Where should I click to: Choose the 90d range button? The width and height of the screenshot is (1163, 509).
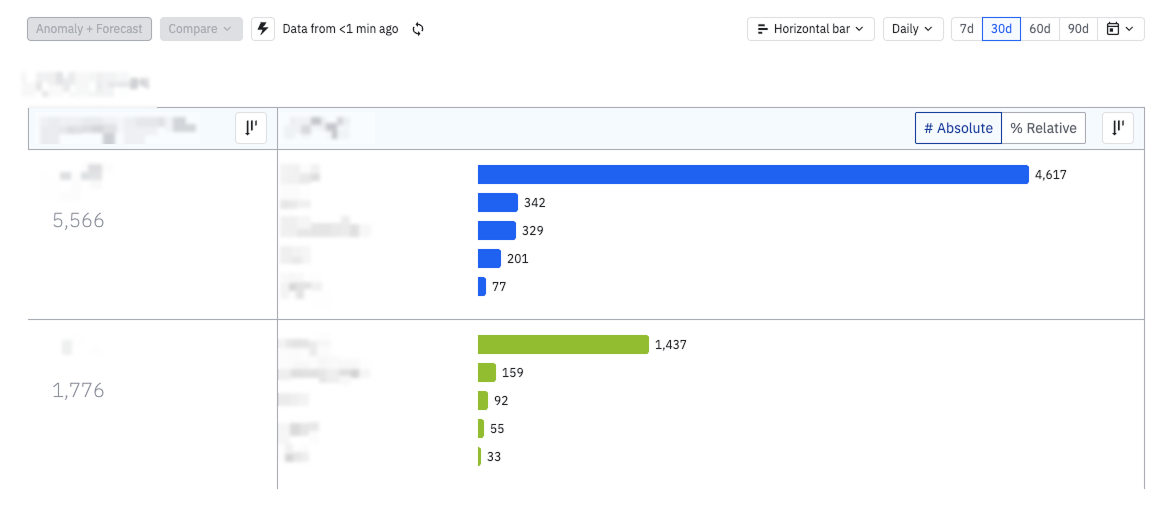pos(1078,29)
